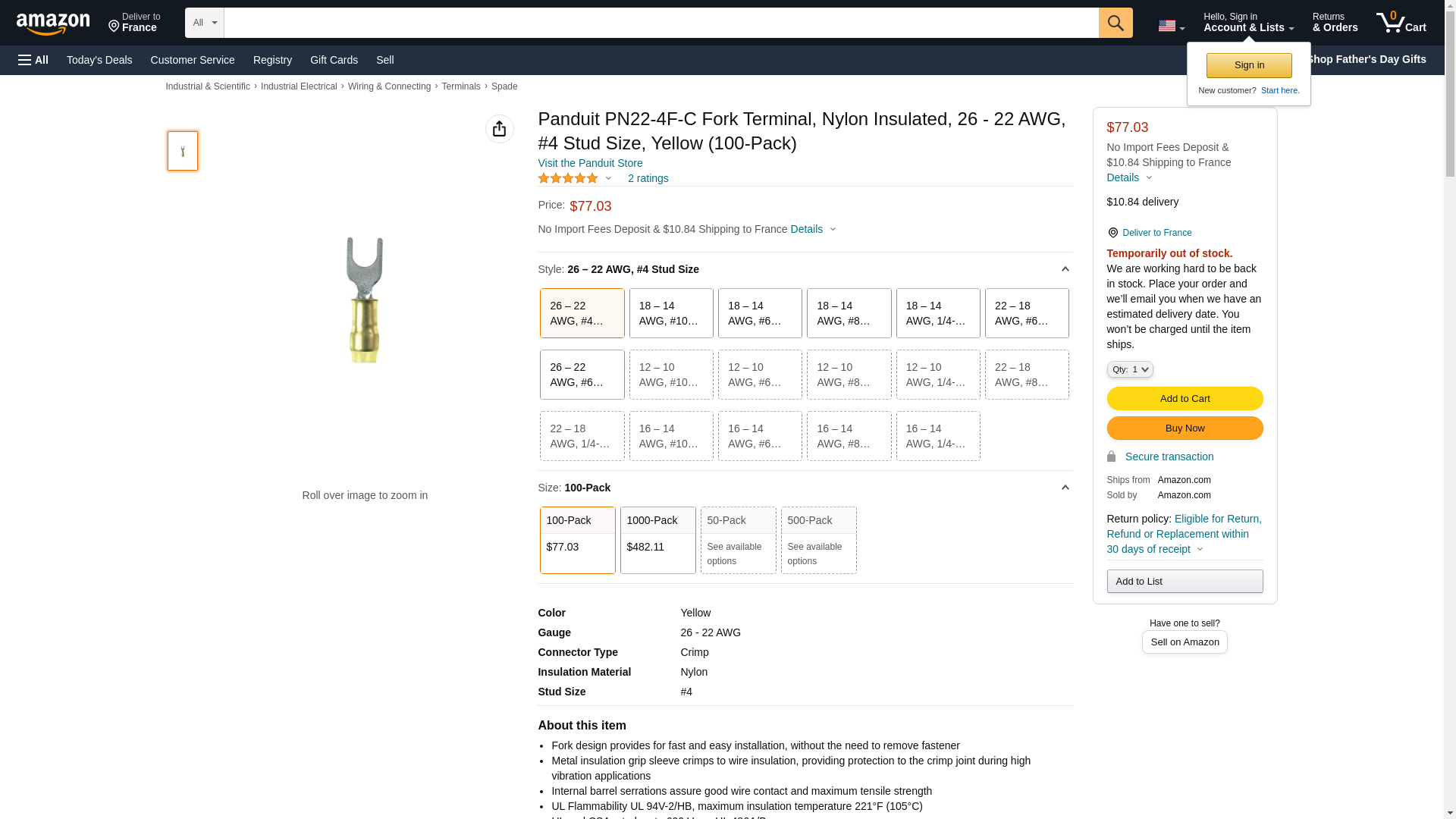Viewport: 1456px width, 819px height.
Task: Click the Amazon logo
Action: [53, 24]
